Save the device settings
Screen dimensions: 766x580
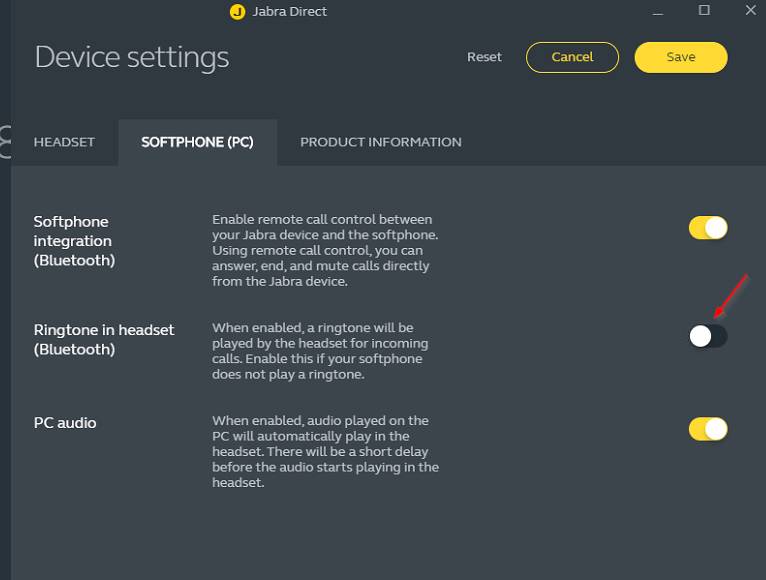pos(681,57)
